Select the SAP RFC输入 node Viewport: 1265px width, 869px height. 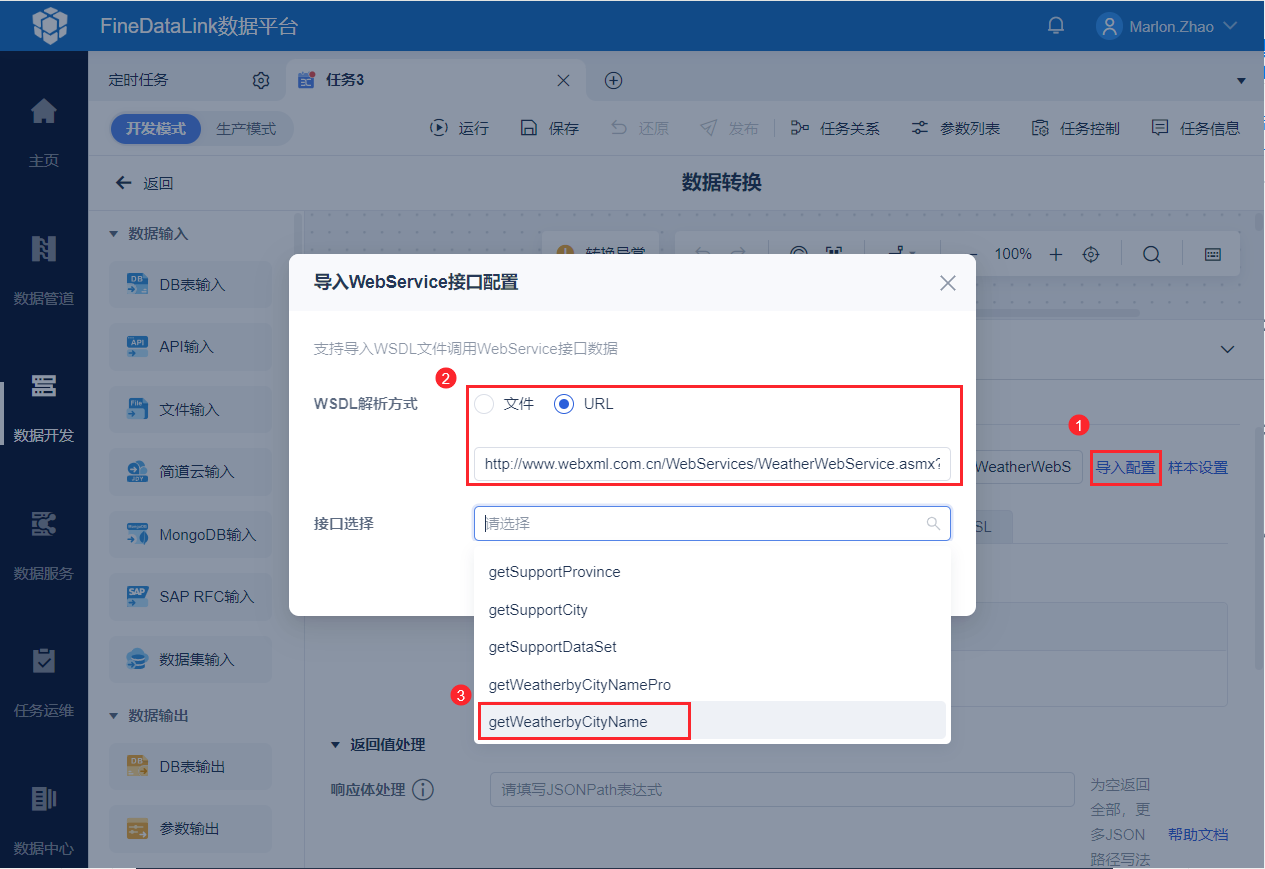[x=190, y=597]
